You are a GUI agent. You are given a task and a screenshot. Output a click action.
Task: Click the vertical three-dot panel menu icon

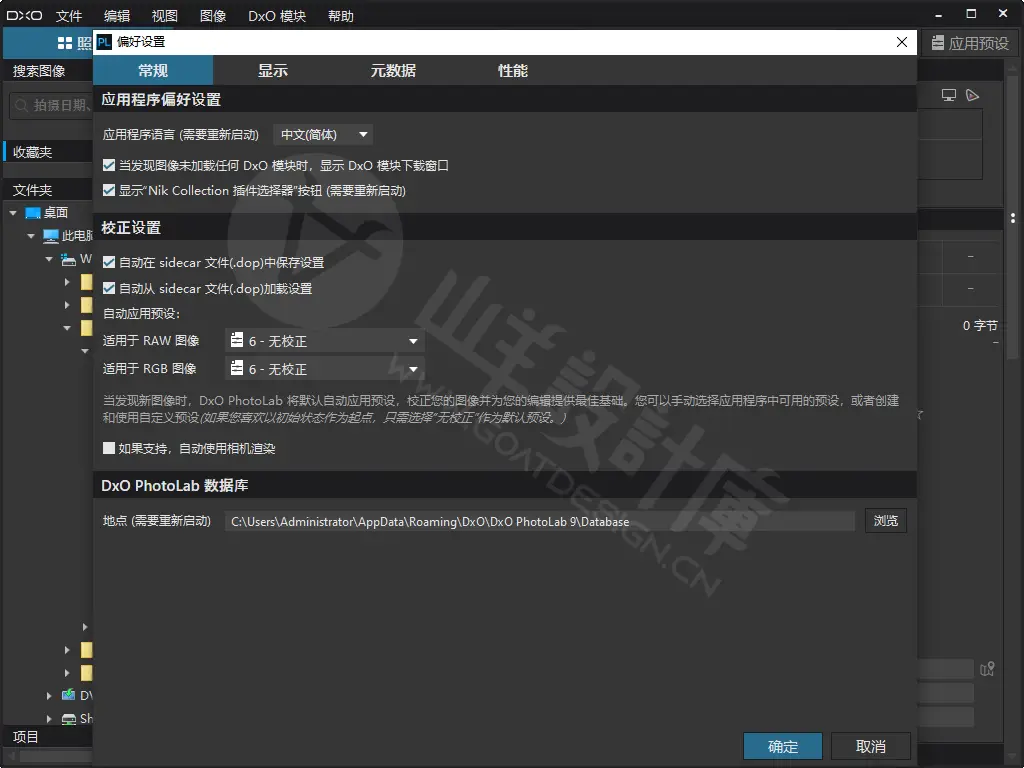[1013, 218]
